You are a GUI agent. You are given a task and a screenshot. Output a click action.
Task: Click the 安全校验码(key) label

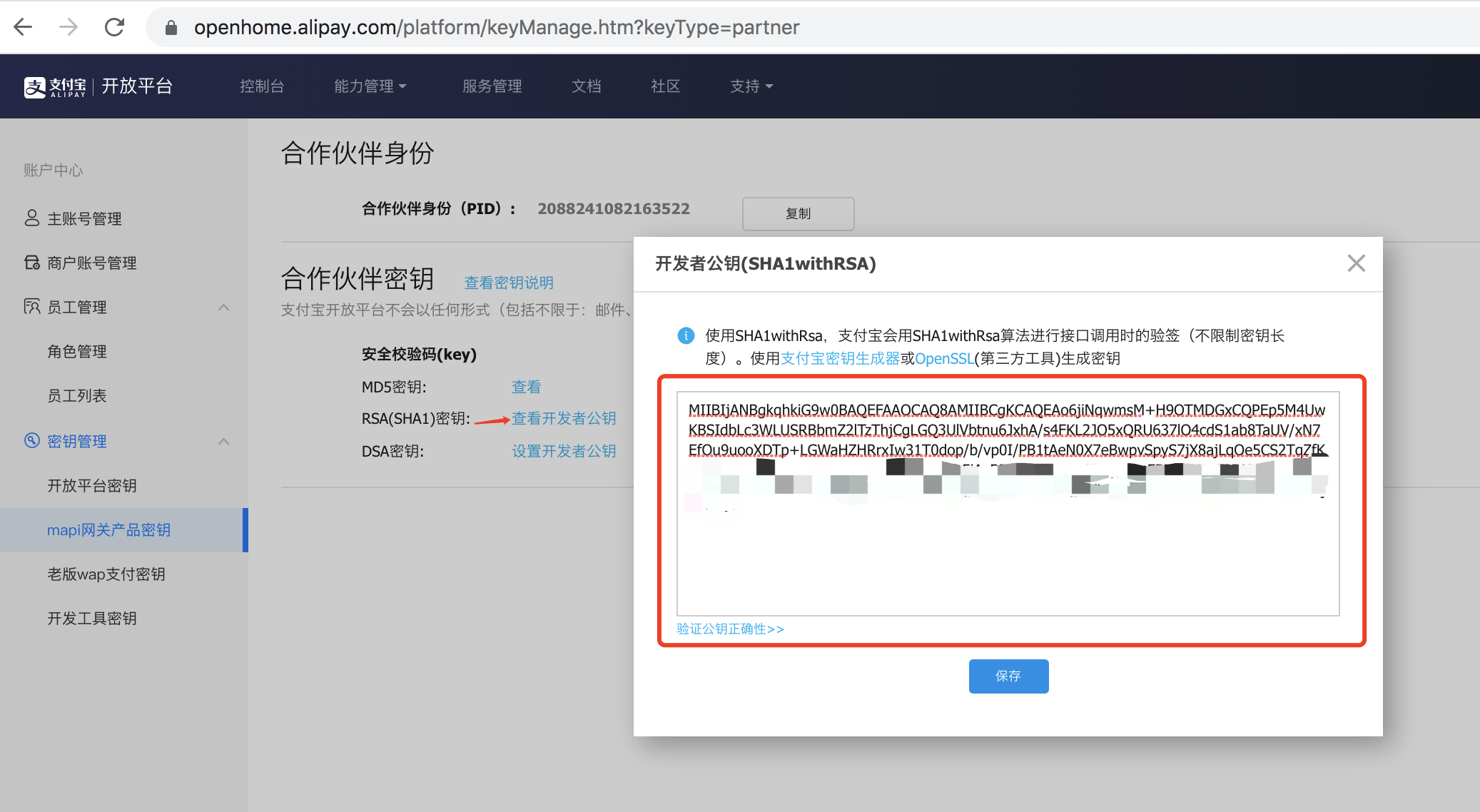[x=419, y=354]
